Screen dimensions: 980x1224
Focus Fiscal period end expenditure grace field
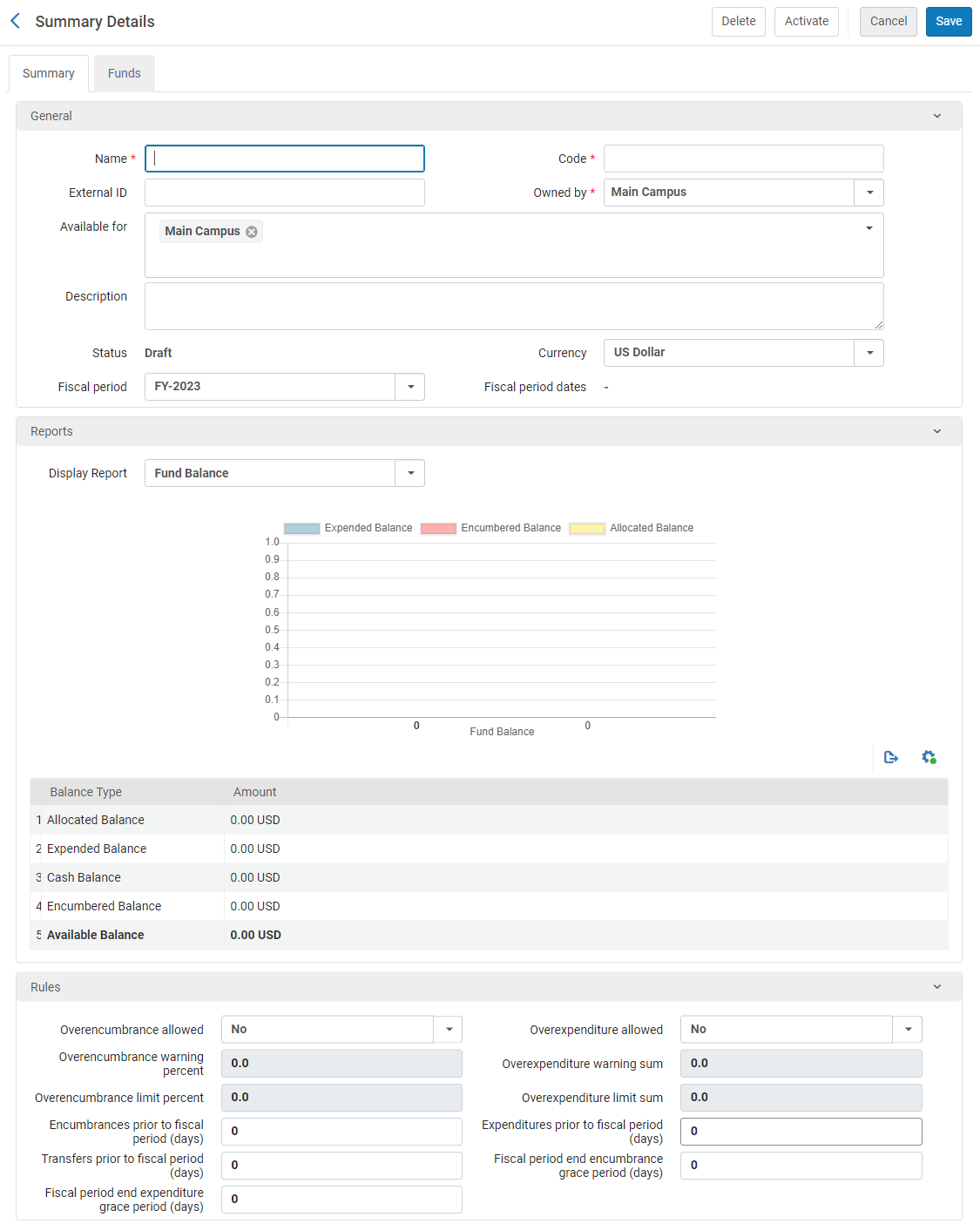341,1200
